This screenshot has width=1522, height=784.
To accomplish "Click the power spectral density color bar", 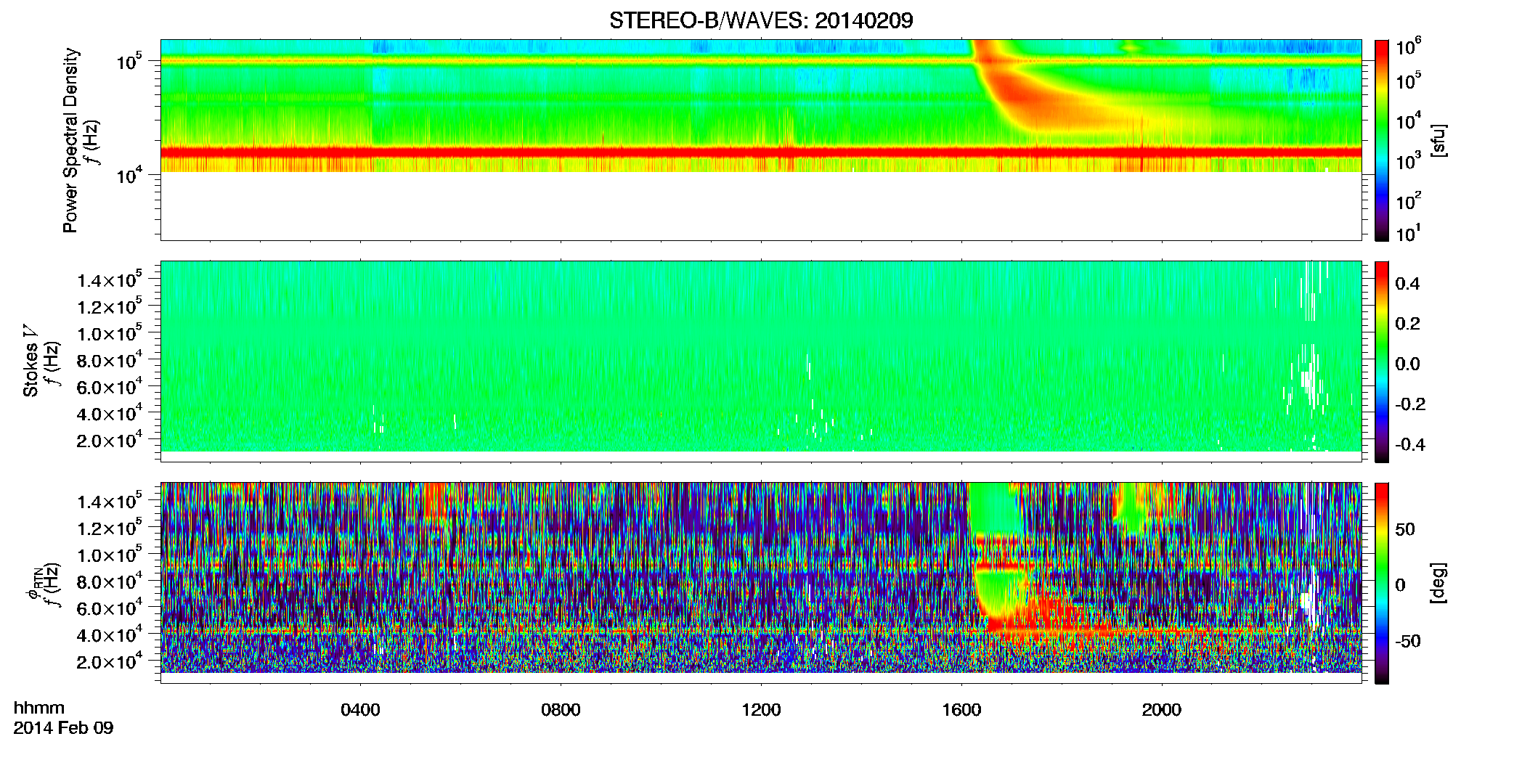I will [1382, 140].
